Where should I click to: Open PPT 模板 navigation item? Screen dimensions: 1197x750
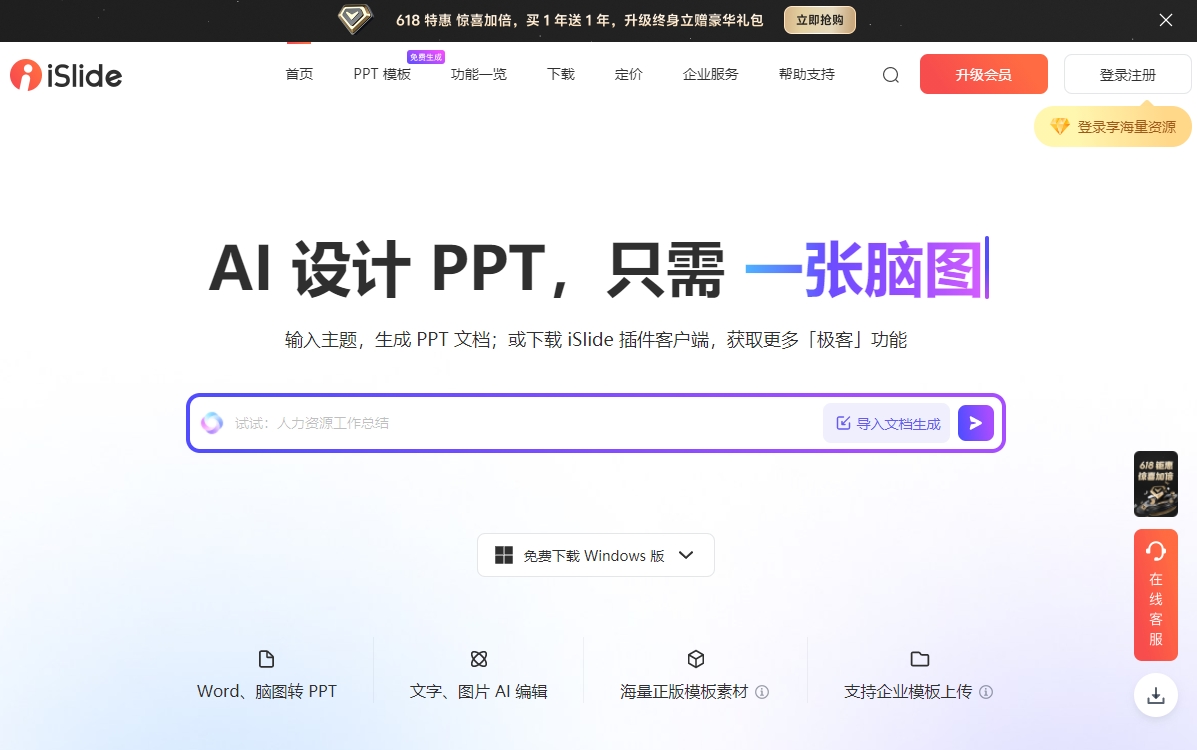point(382,74)
